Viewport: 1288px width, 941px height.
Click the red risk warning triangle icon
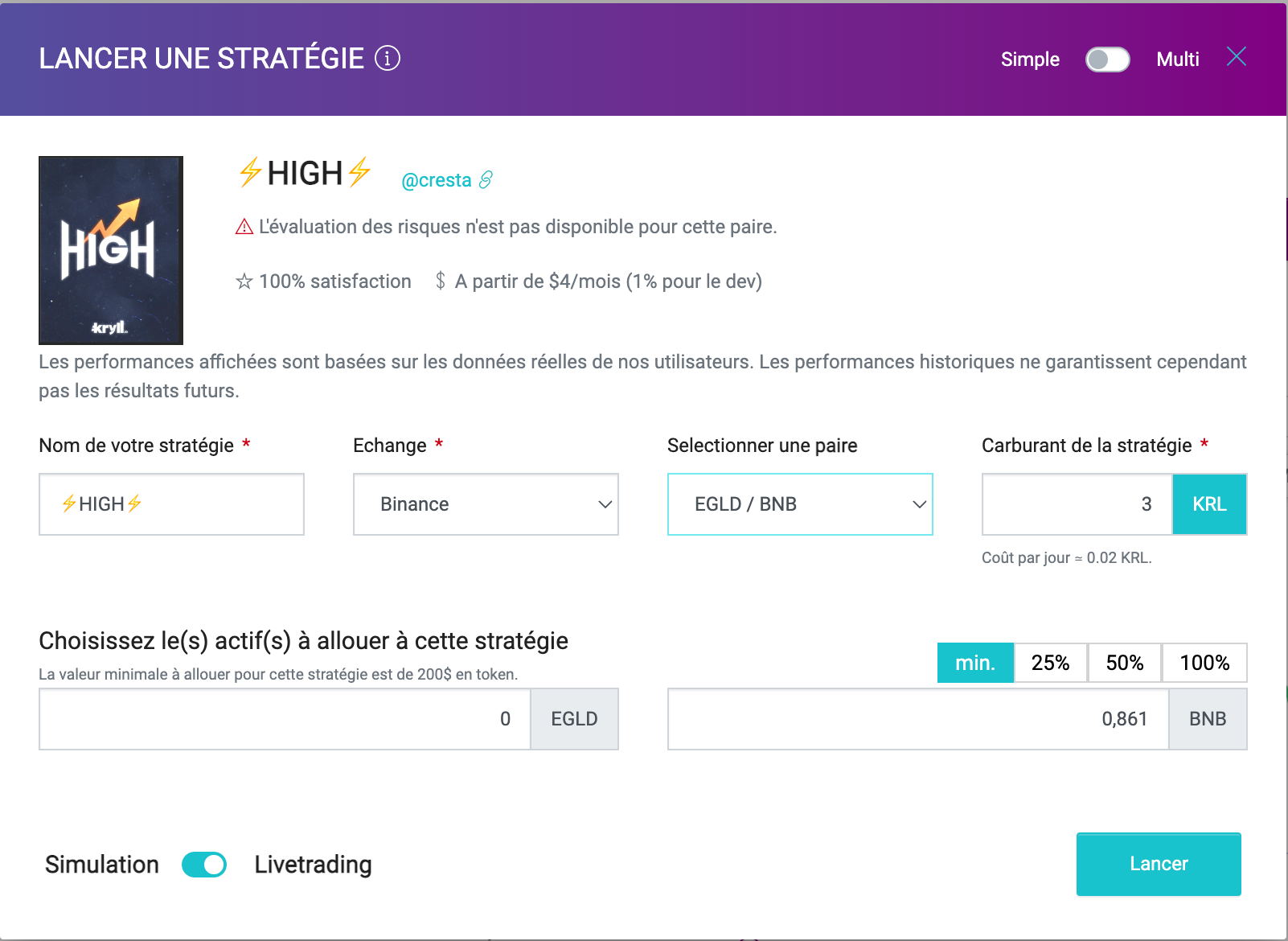(244, 227)
